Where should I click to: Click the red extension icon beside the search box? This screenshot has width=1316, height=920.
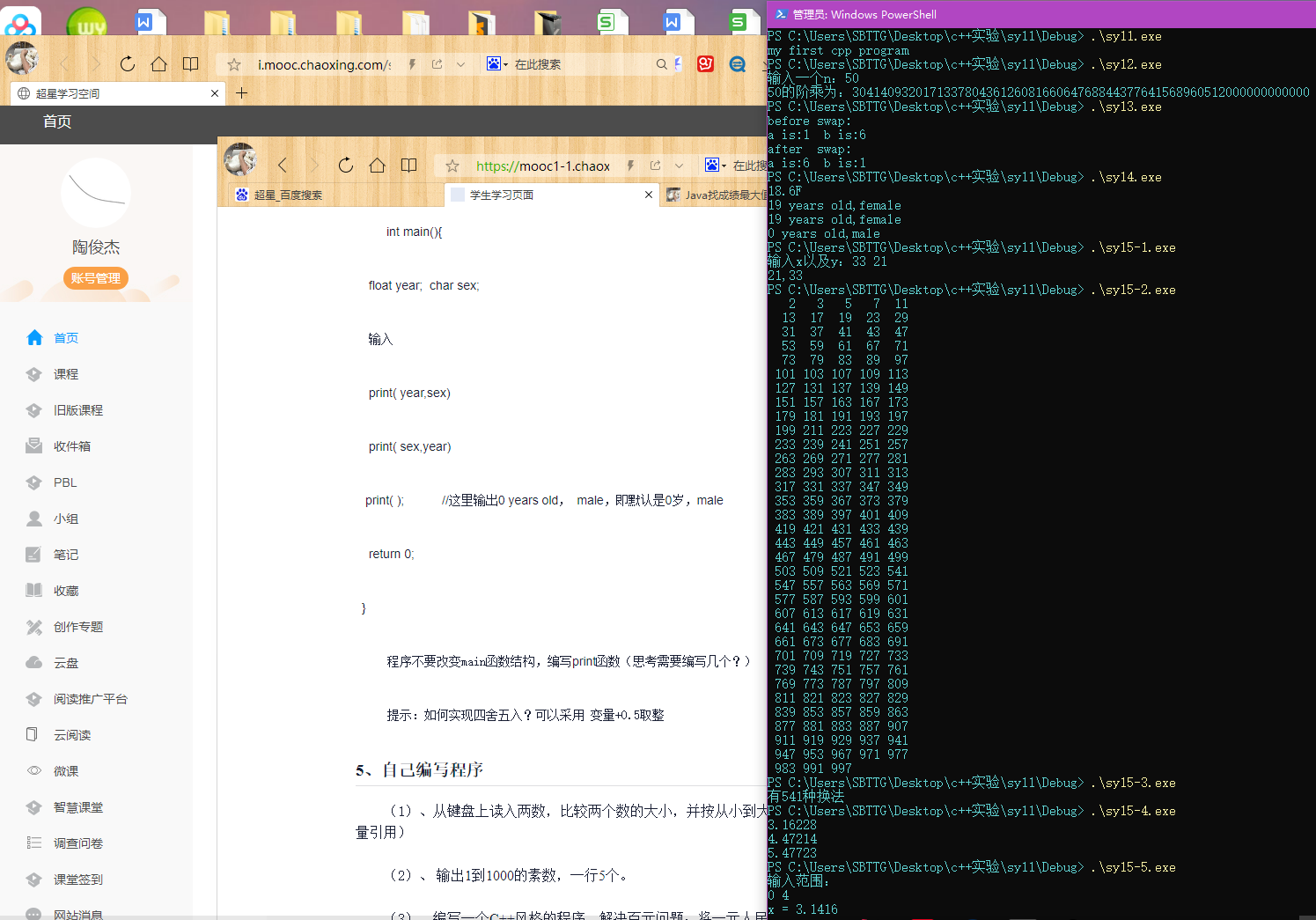pyautogui.click(x=705, y=63)
